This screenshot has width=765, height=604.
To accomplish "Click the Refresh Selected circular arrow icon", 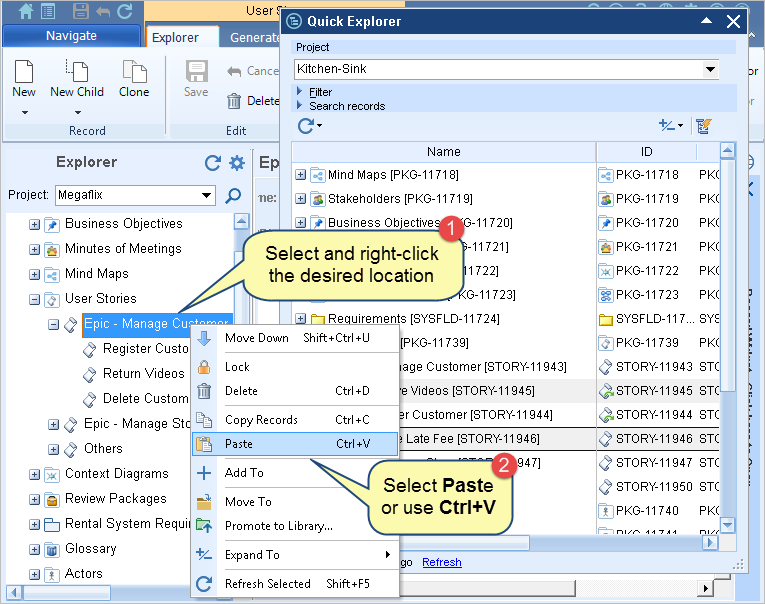I will click(x=204, y=584).
